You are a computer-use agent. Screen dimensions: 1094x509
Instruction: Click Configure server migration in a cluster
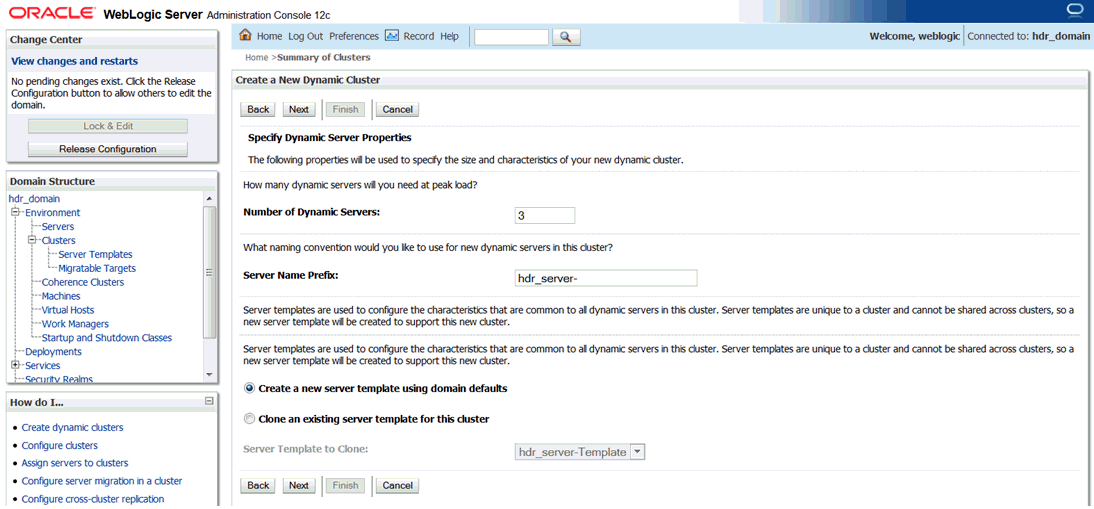tap(102, 481)
